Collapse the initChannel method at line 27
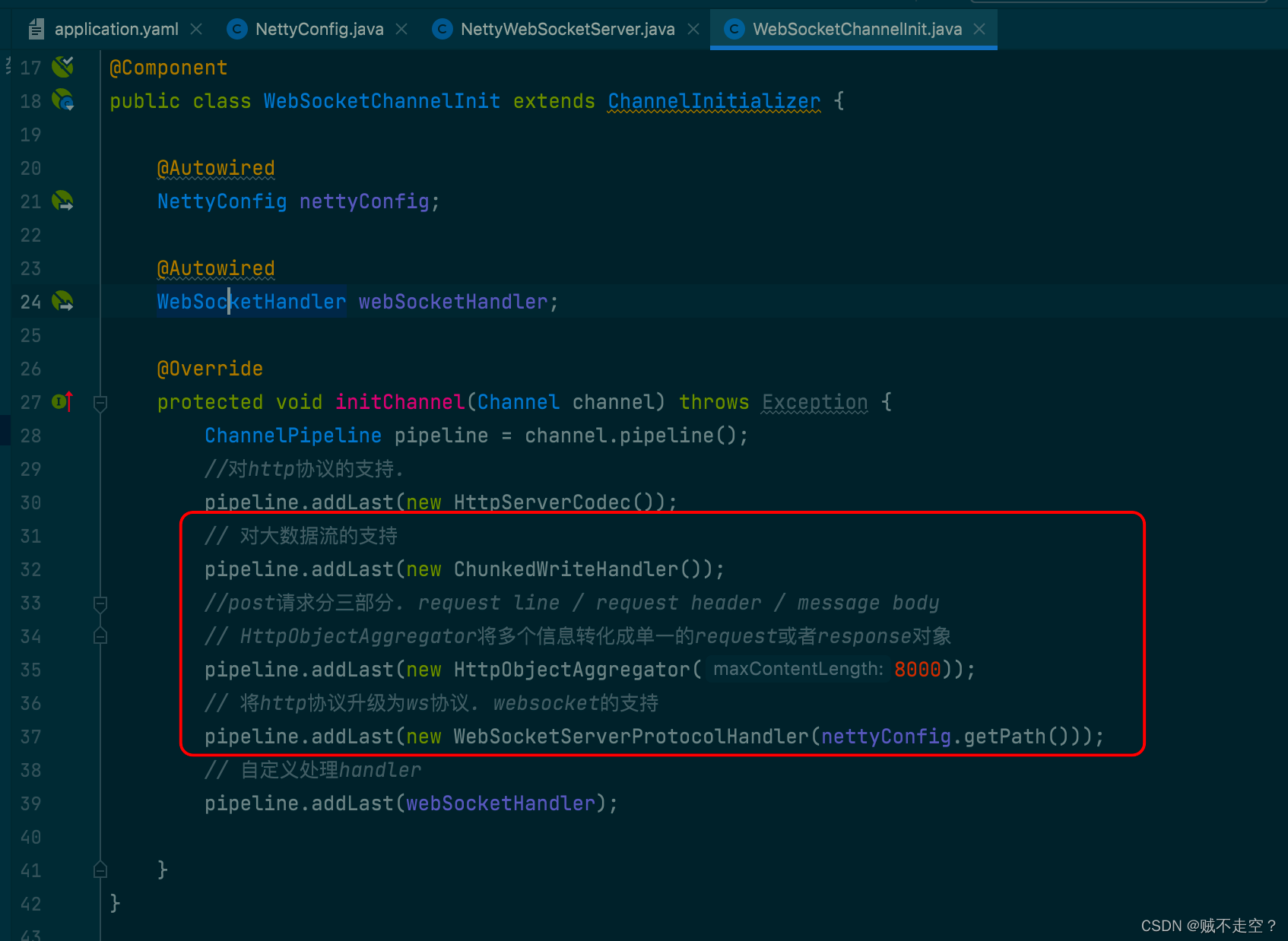The image size is (1288, 941). tap(100, 403)
